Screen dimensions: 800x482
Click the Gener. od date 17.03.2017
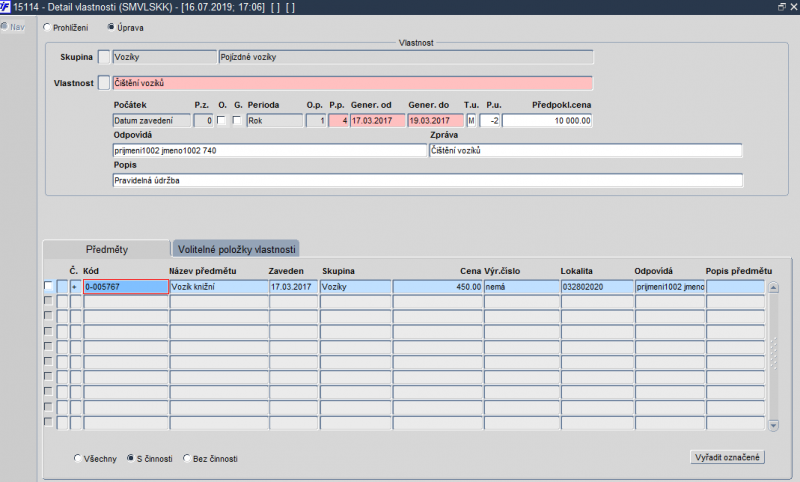[378, 121]
